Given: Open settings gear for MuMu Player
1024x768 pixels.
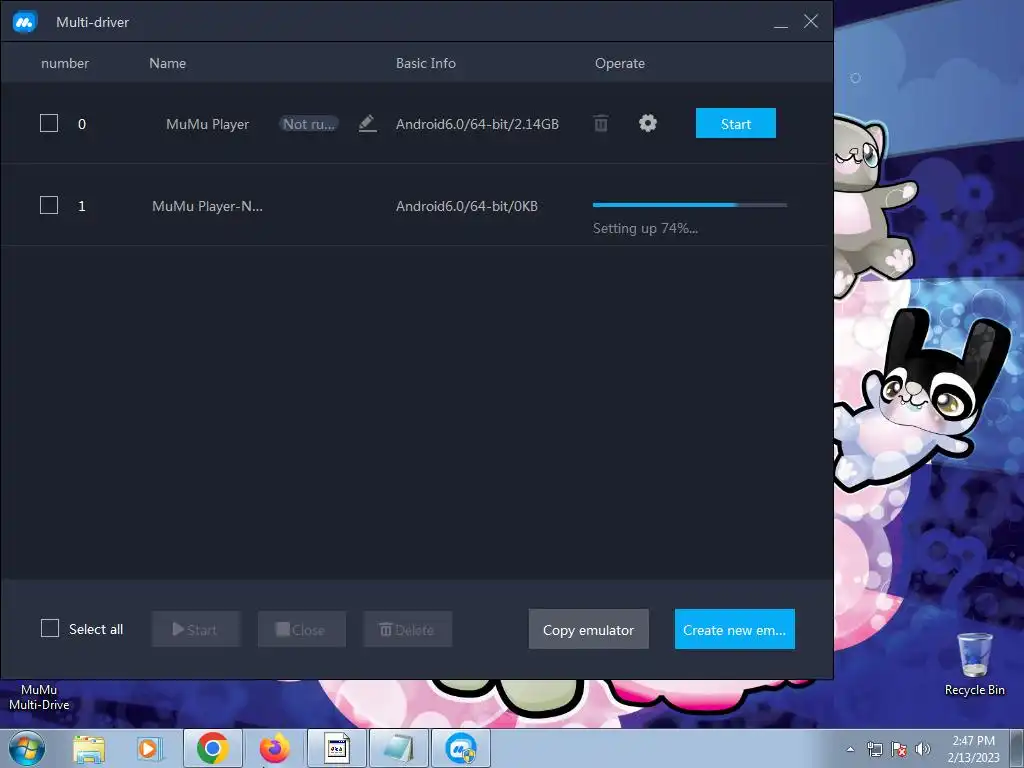Looking at the screenshot, I should (648, 123).
